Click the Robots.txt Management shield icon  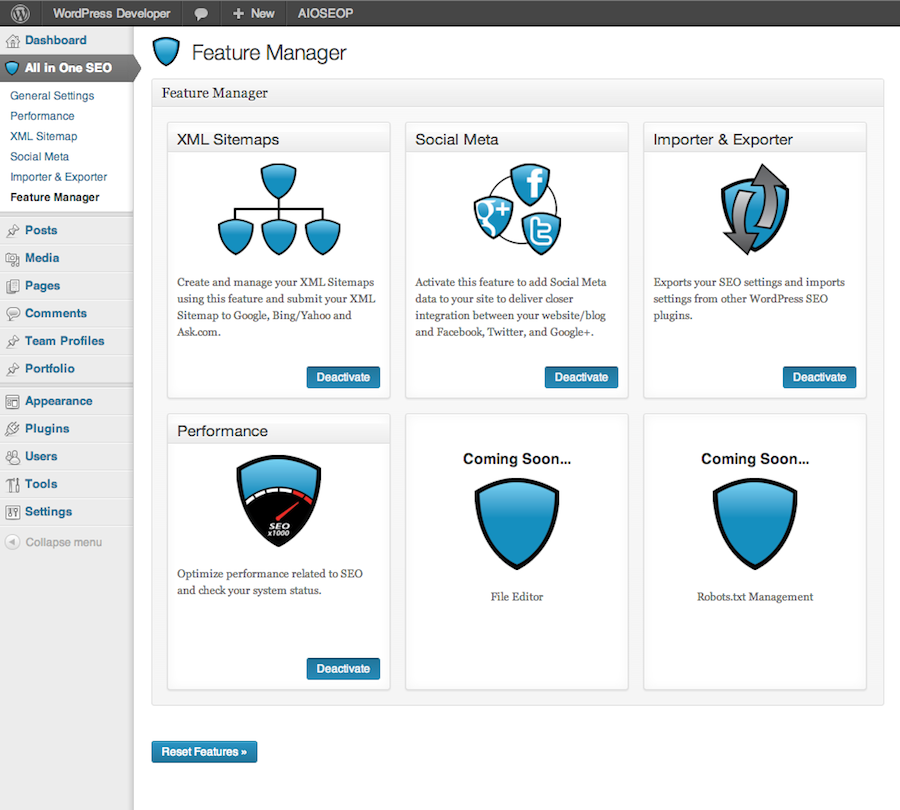(755, 524)
